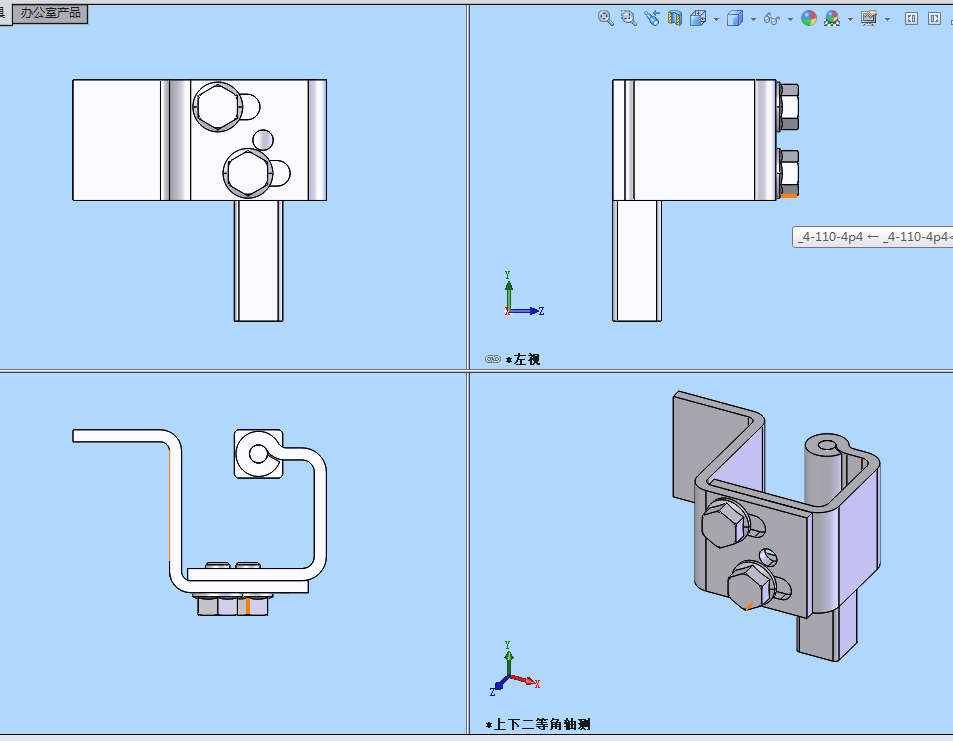
Task: Select the Zoom to Fit tool
Action: 605,18
